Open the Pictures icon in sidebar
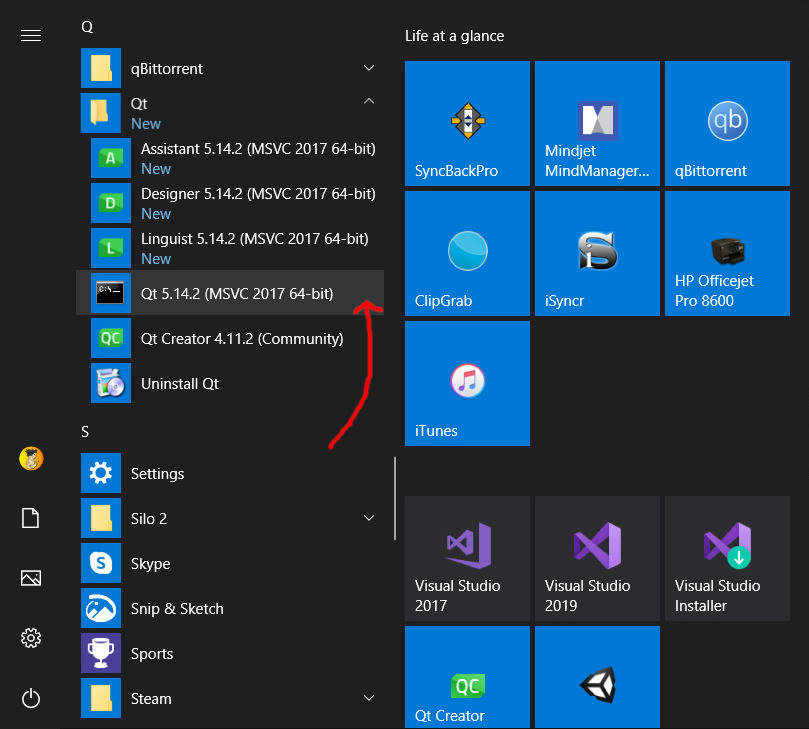The image size is (809, 729). coord(30,578)
